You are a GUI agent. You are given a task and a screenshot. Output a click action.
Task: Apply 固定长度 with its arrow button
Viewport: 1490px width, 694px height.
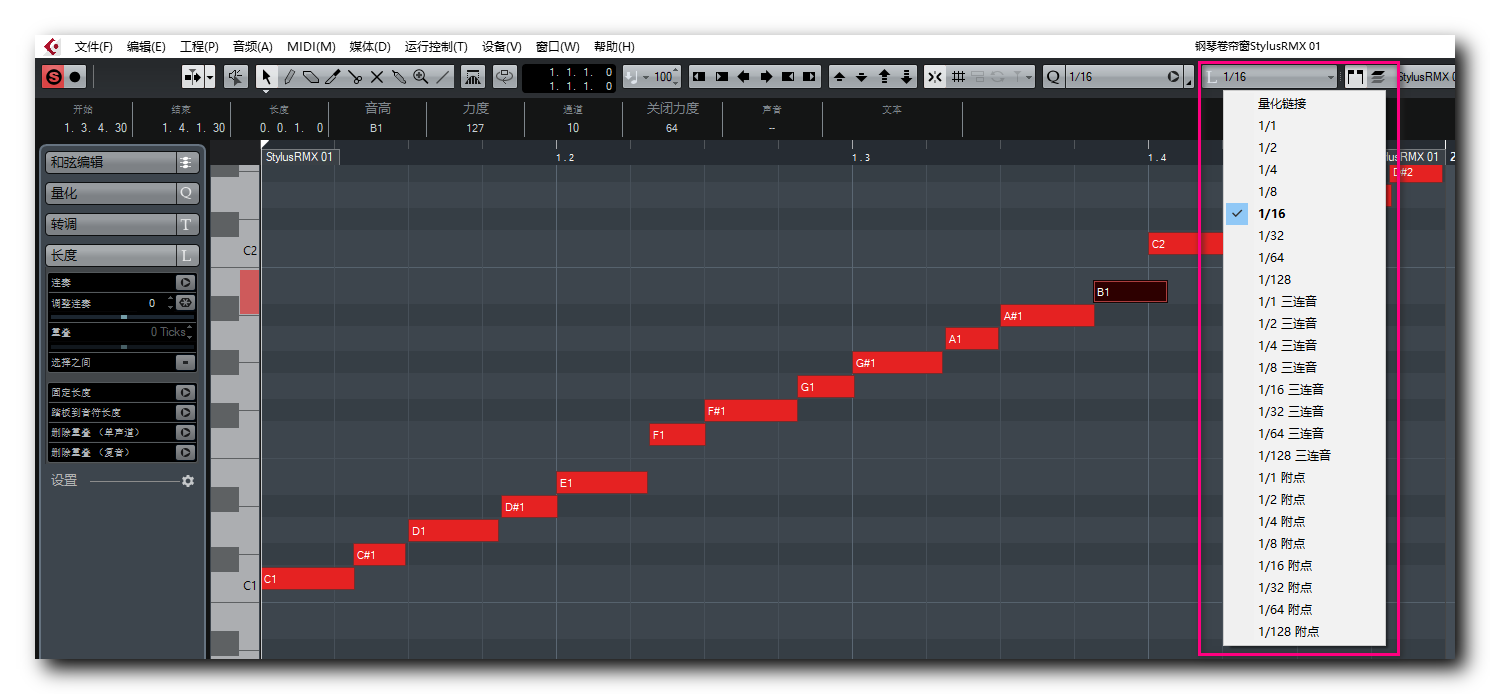(x=185, y=393)
